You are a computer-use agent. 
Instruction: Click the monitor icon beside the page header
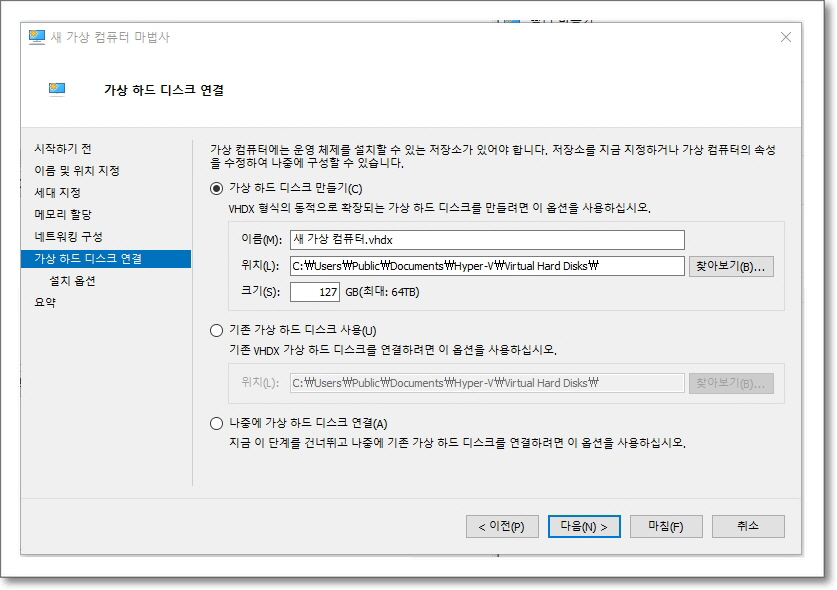pos(57,90)
